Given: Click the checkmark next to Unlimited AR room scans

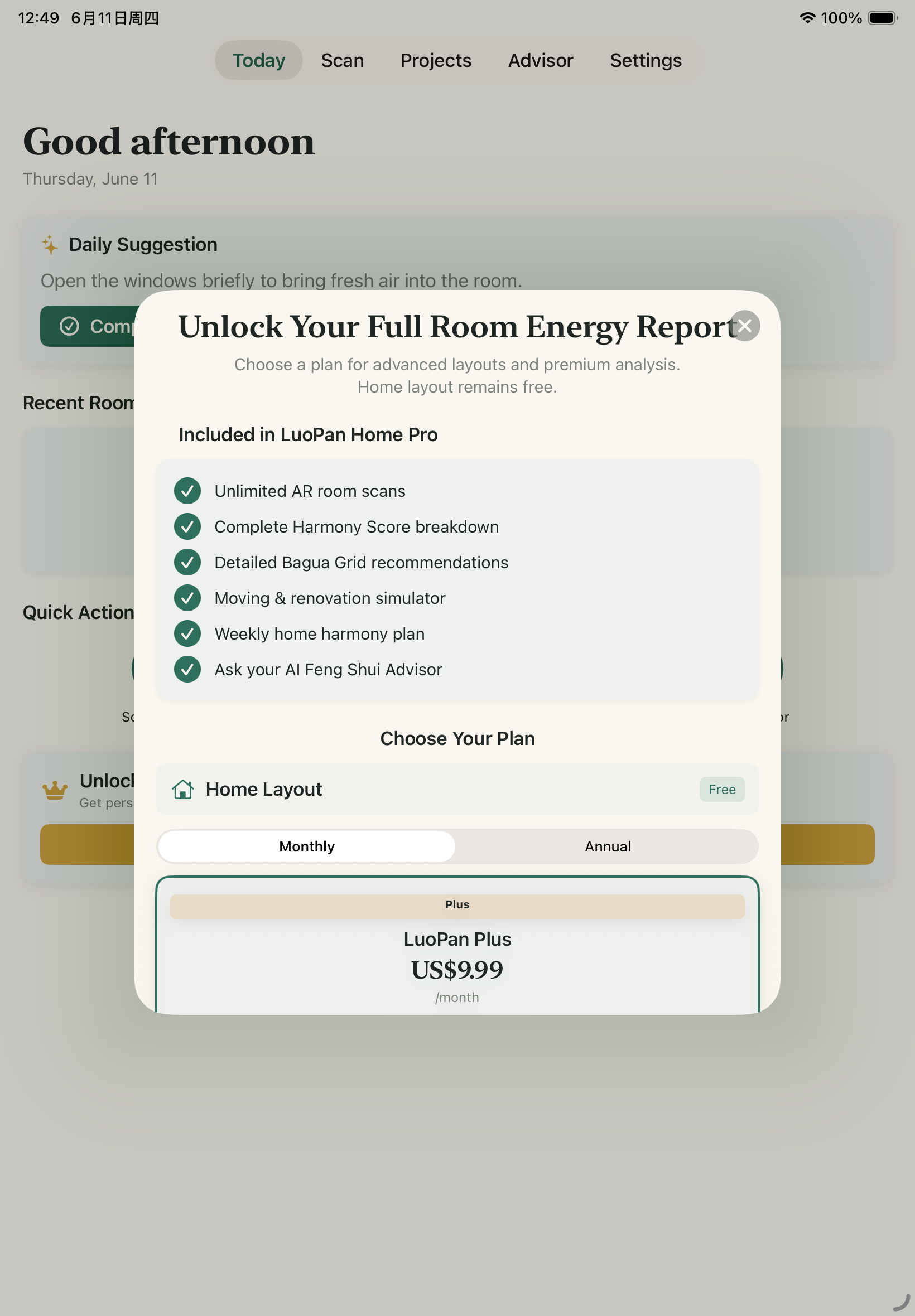Looking at the screenshot, I should click(x=187, y=491).
